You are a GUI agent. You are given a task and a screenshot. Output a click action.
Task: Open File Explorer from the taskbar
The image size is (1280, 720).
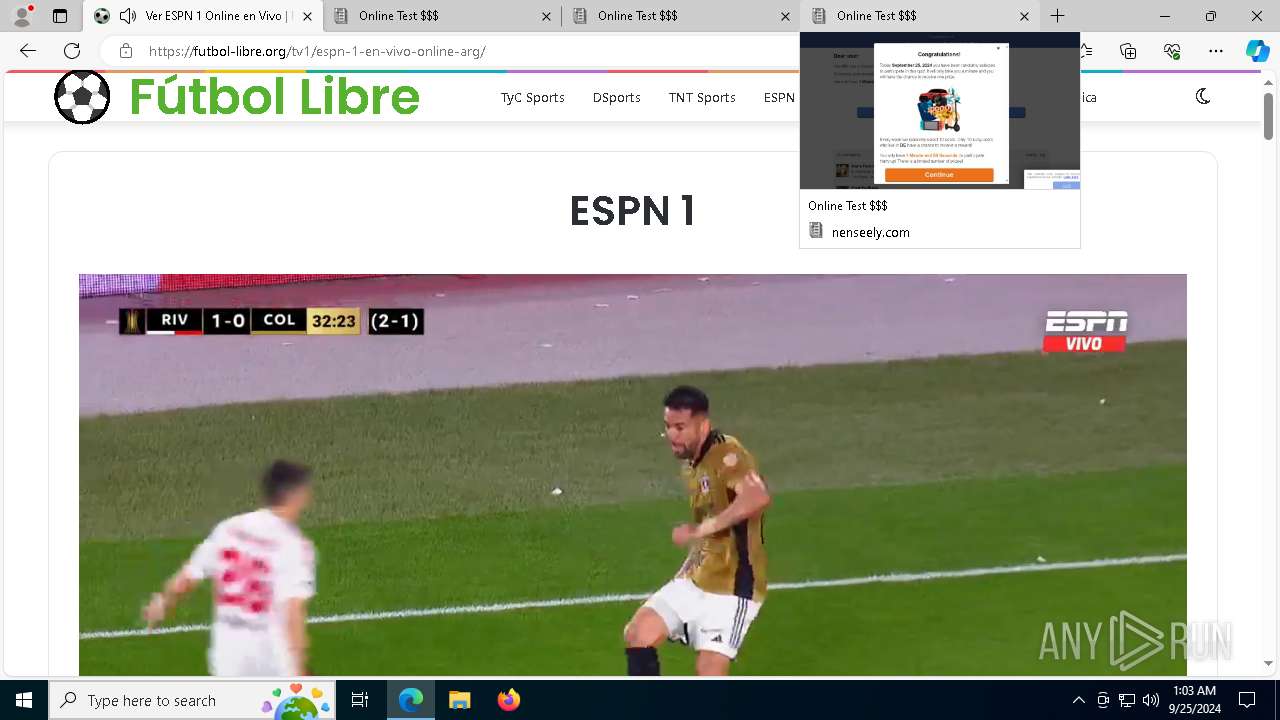pos(459,700)
